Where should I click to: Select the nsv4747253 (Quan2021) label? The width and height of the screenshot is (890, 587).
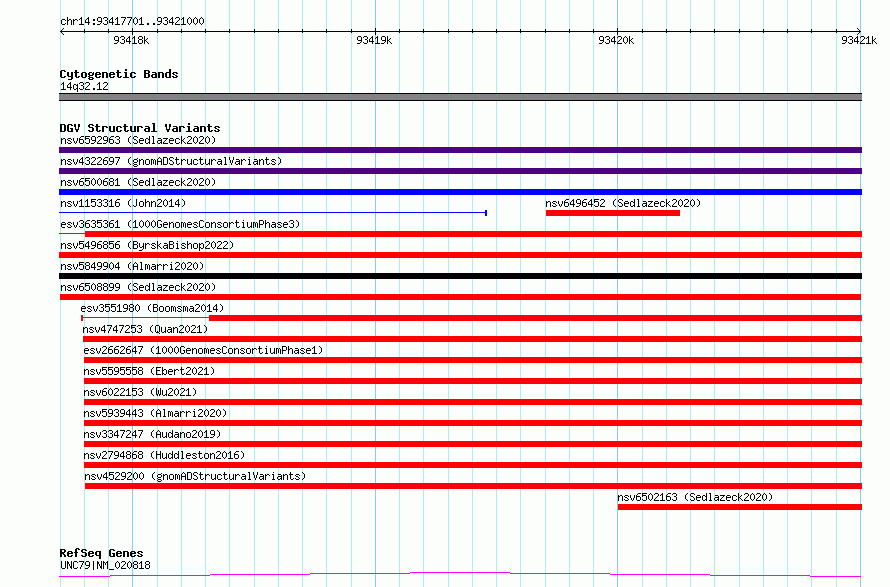pyautogui.click(x=145, y=329)
